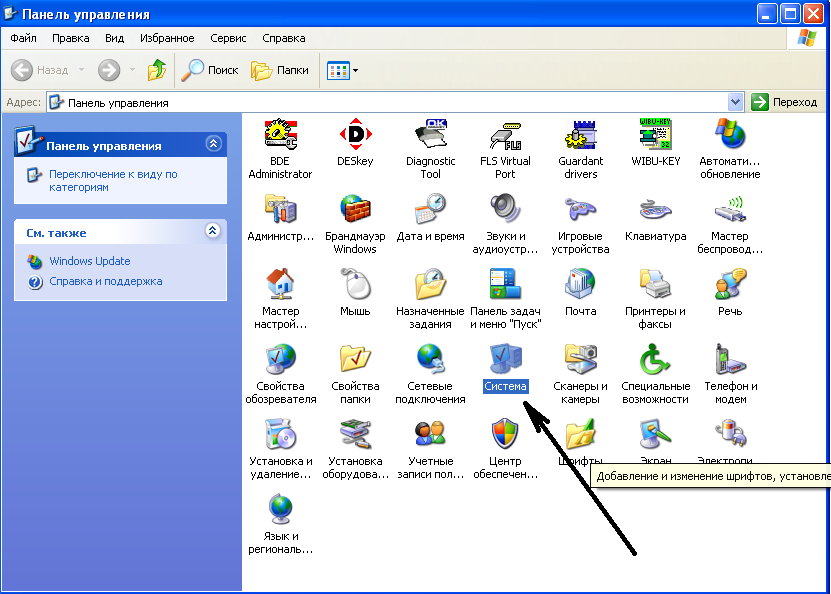Toggle the Папки folders pane
The height and width of the screenshot is (594, 831).
[x=280, y=70]
